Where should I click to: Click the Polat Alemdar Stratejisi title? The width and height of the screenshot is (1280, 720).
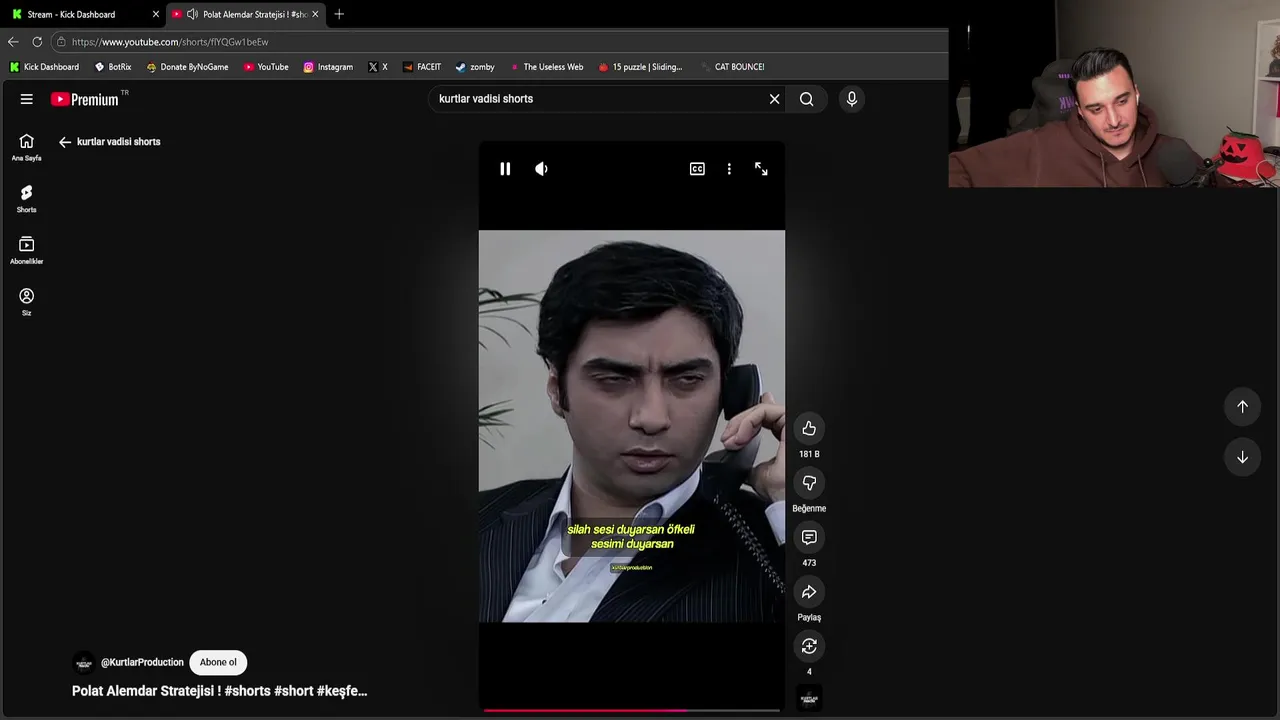click(219, 691)
